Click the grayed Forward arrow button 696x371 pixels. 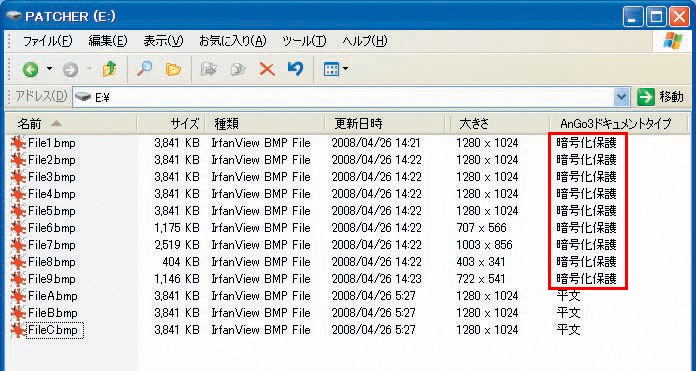click(x=71, y=69)
